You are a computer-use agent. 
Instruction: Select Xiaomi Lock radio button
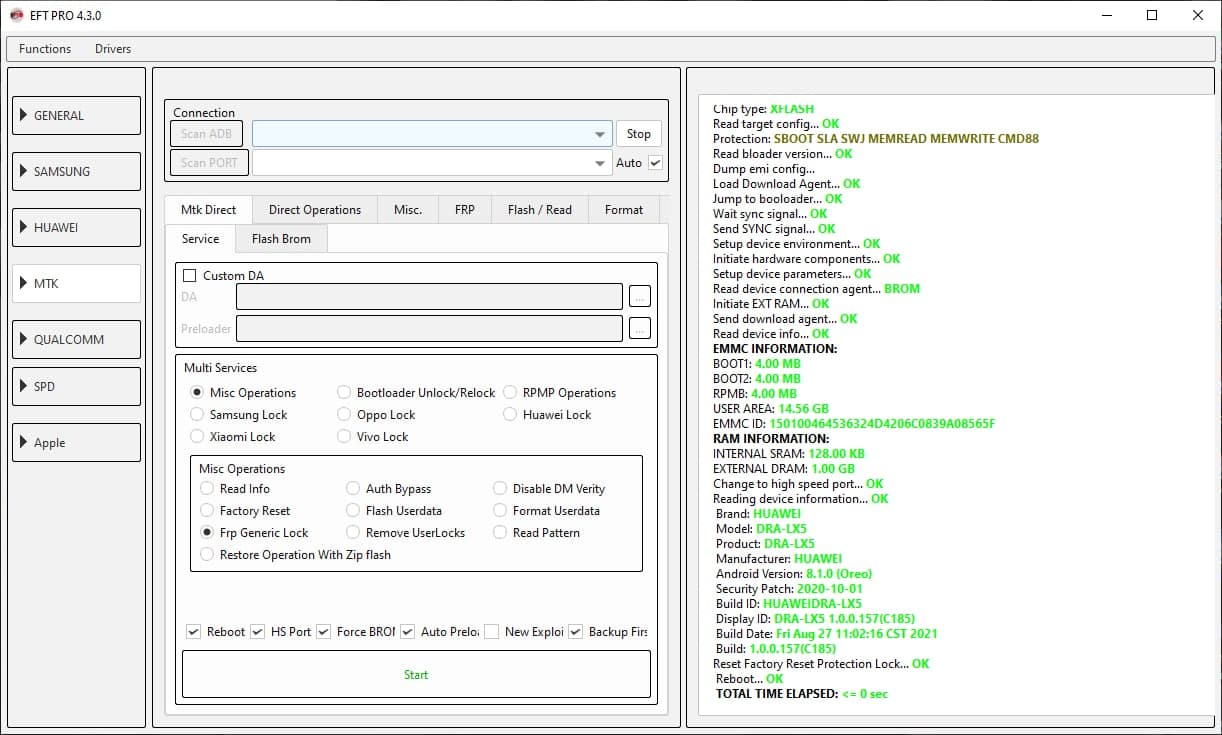click(197, 437)
